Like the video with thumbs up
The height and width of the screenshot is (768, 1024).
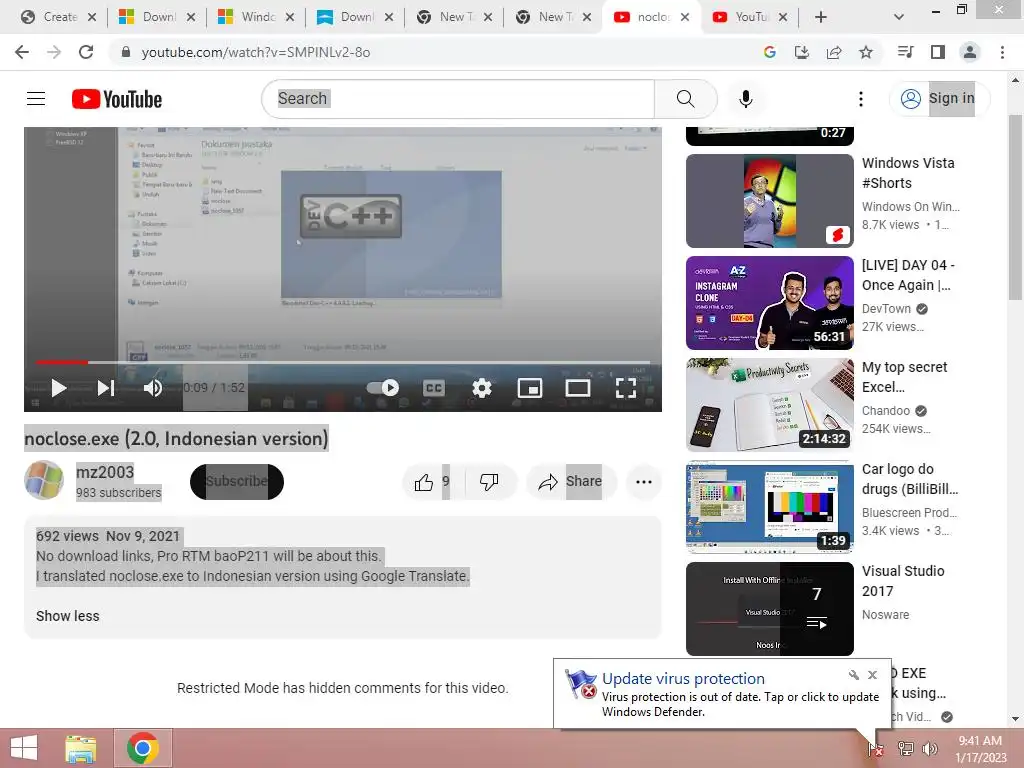431,482
